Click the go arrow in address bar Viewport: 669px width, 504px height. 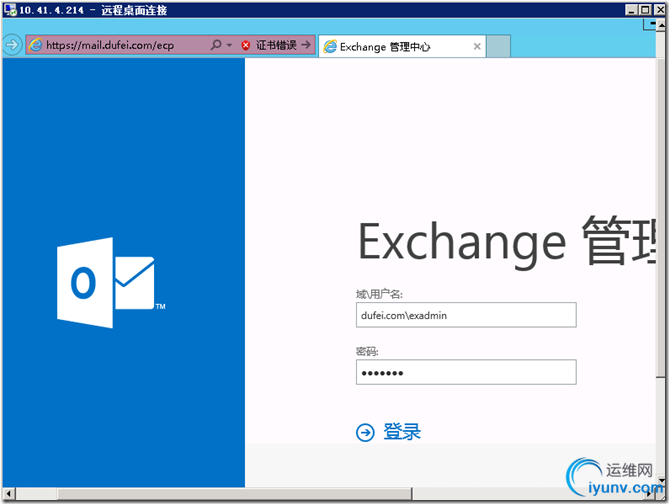point(306,44)
